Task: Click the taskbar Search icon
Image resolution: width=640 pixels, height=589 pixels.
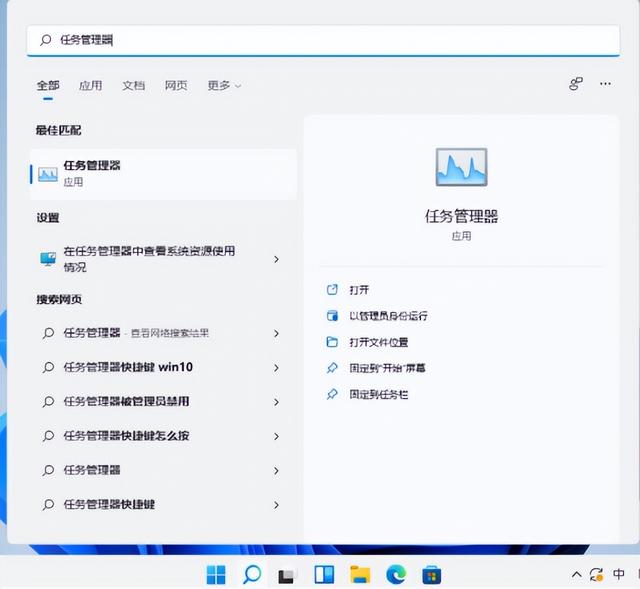Action: pos(252,575)
